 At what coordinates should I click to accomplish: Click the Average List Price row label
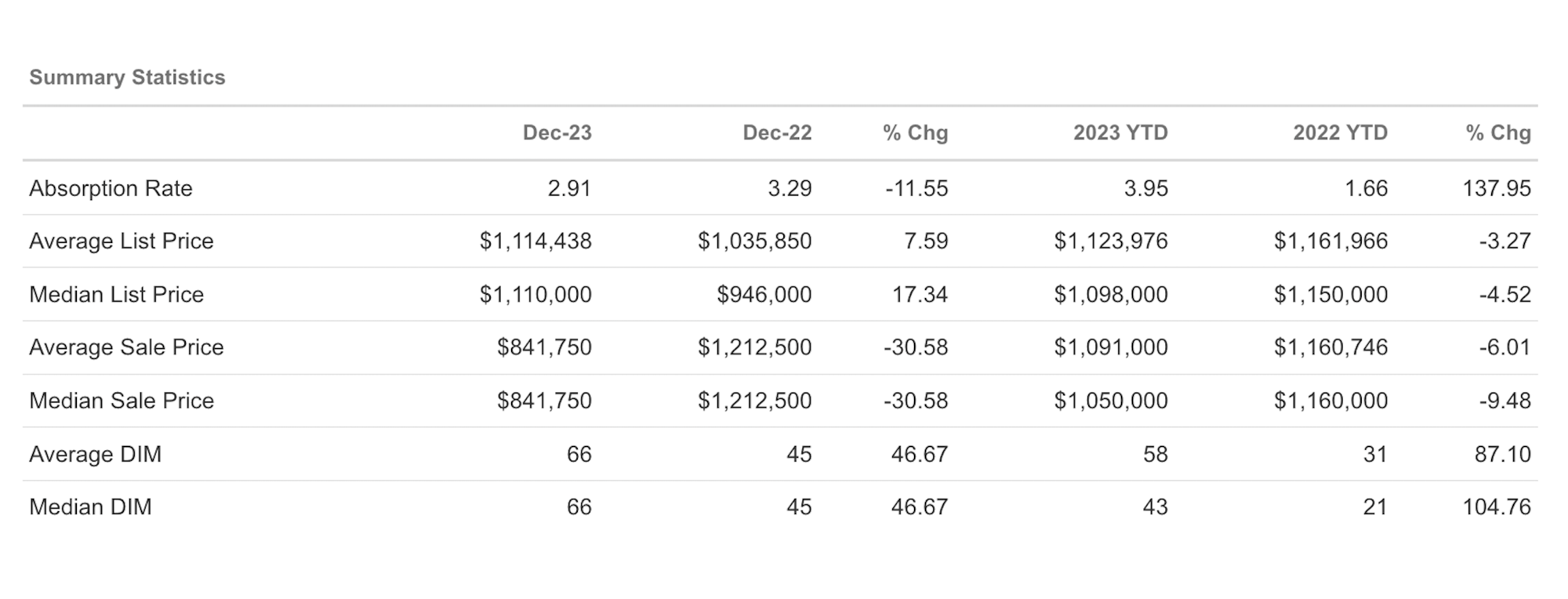tap(121, 241)
